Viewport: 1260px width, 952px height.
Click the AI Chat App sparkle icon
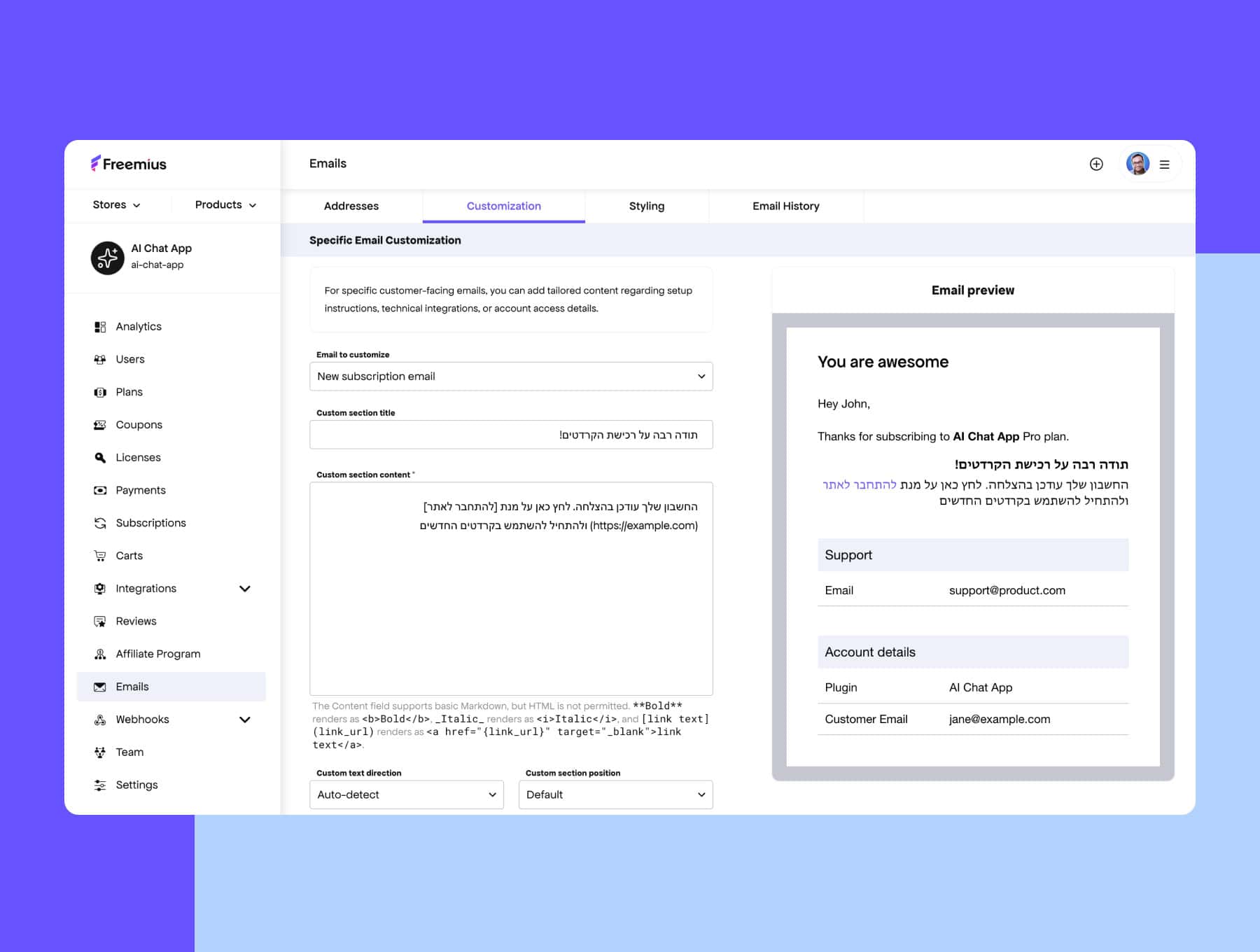pyautogui.click(x=107, y=258)
